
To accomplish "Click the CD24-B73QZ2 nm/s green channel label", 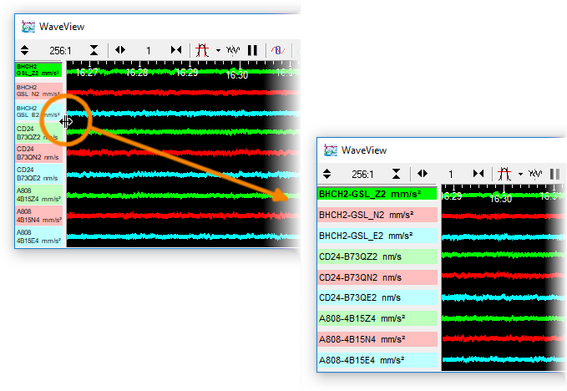I will click(x=378, y=256).
